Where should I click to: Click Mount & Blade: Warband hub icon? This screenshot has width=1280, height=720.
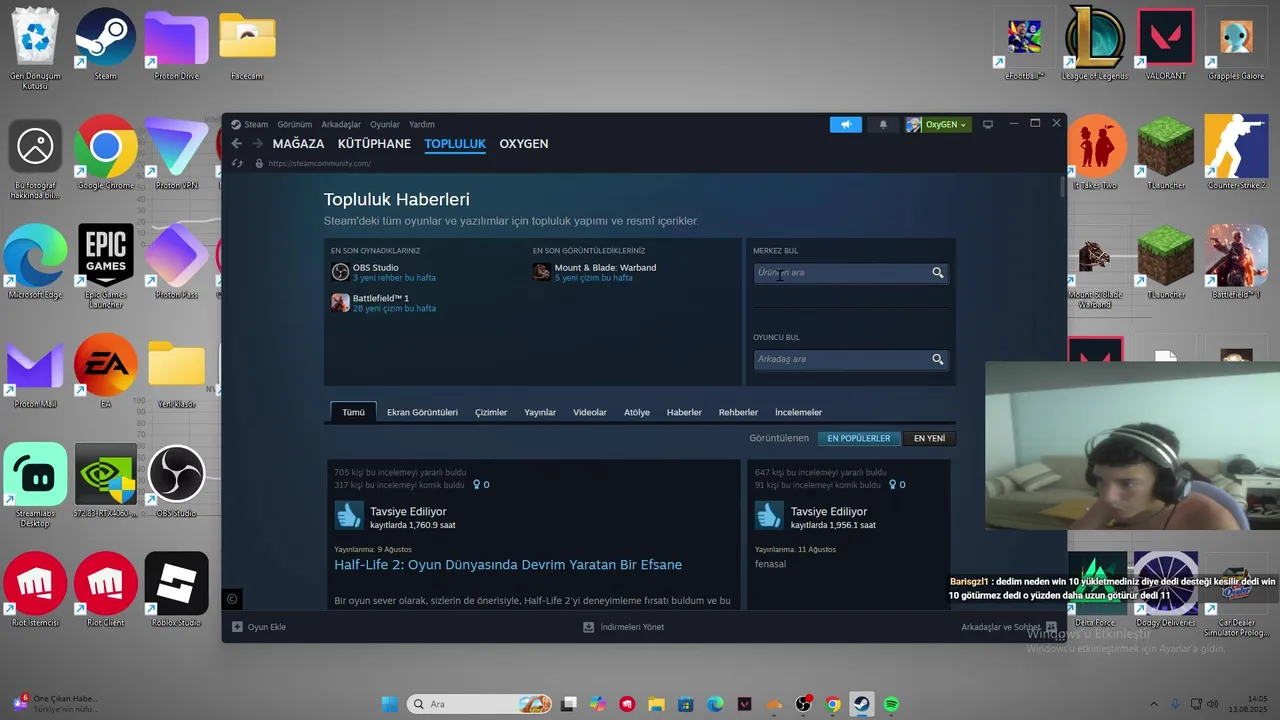(x=542, y=272)
